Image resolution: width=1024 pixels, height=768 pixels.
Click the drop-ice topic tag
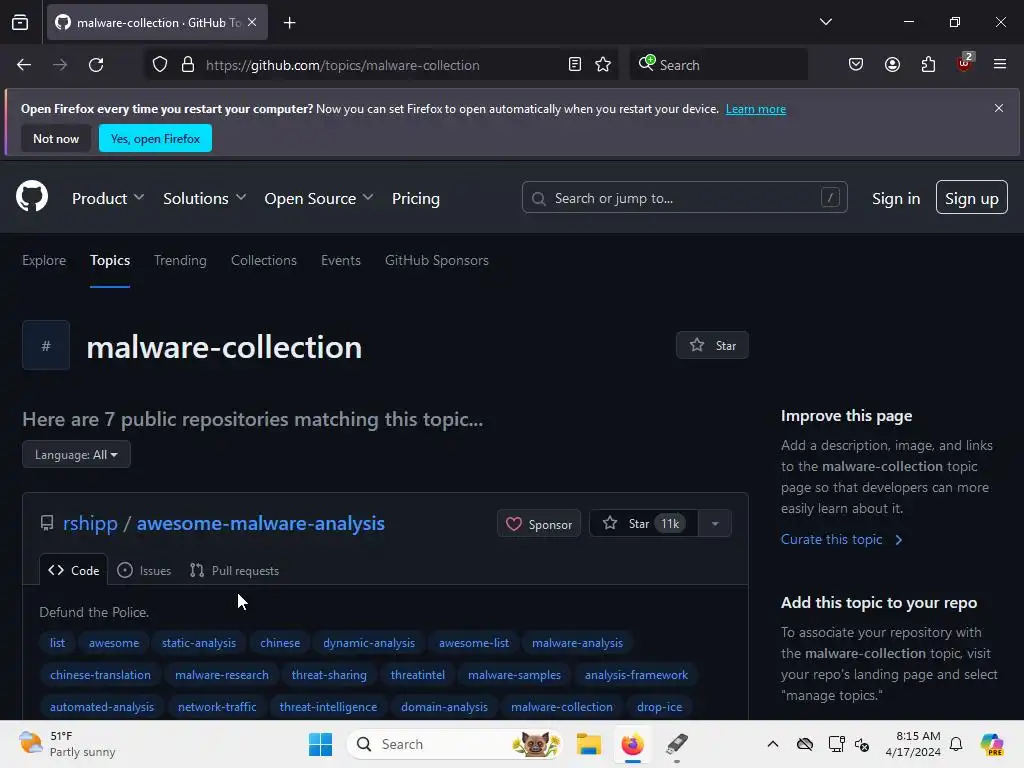[x=660, y=707]
